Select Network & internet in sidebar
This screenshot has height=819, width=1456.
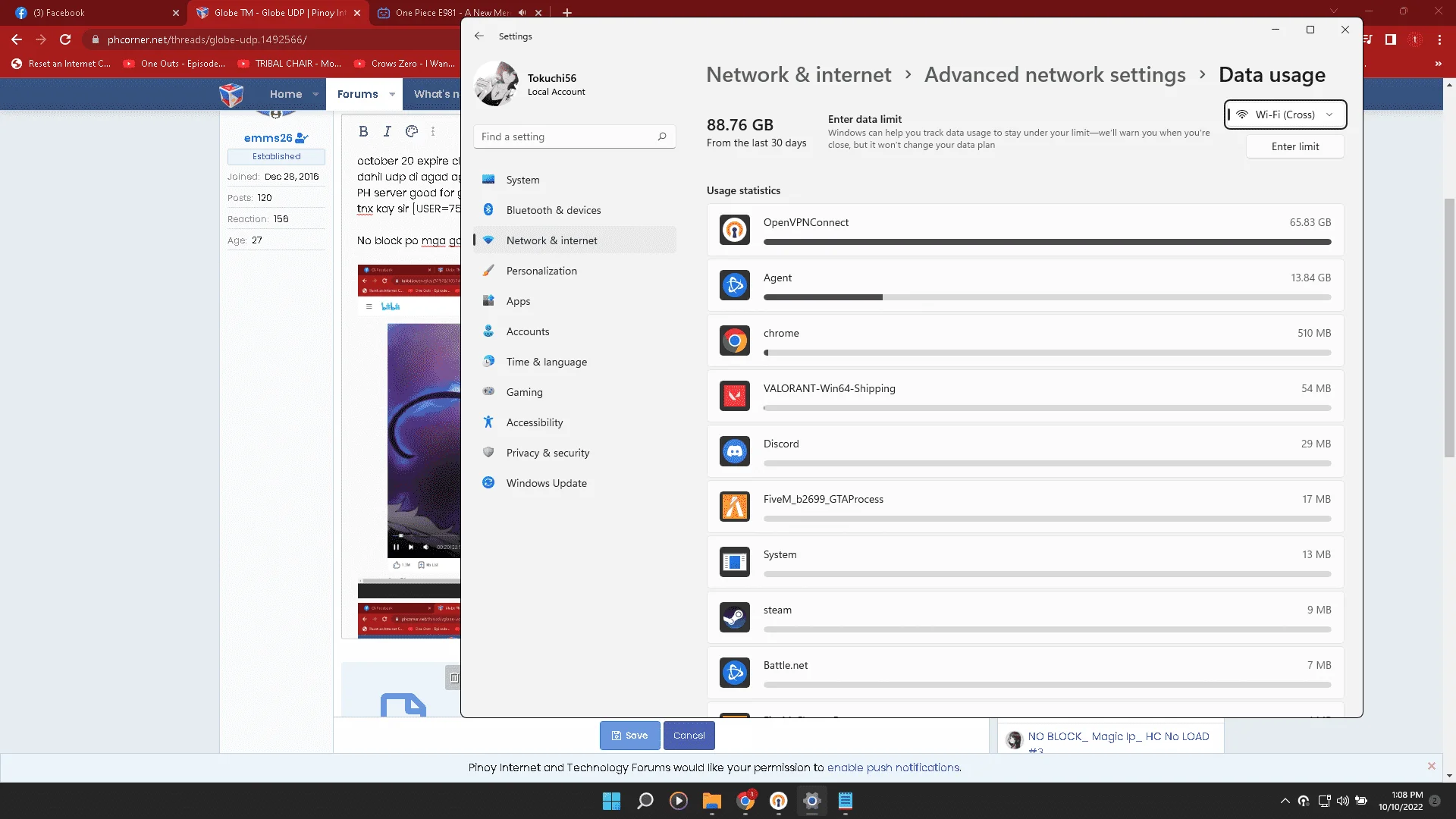574,240
